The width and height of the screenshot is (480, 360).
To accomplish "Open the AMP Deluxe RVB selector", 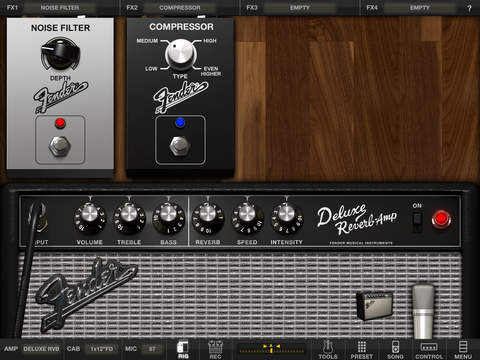I will coord(41,349).
